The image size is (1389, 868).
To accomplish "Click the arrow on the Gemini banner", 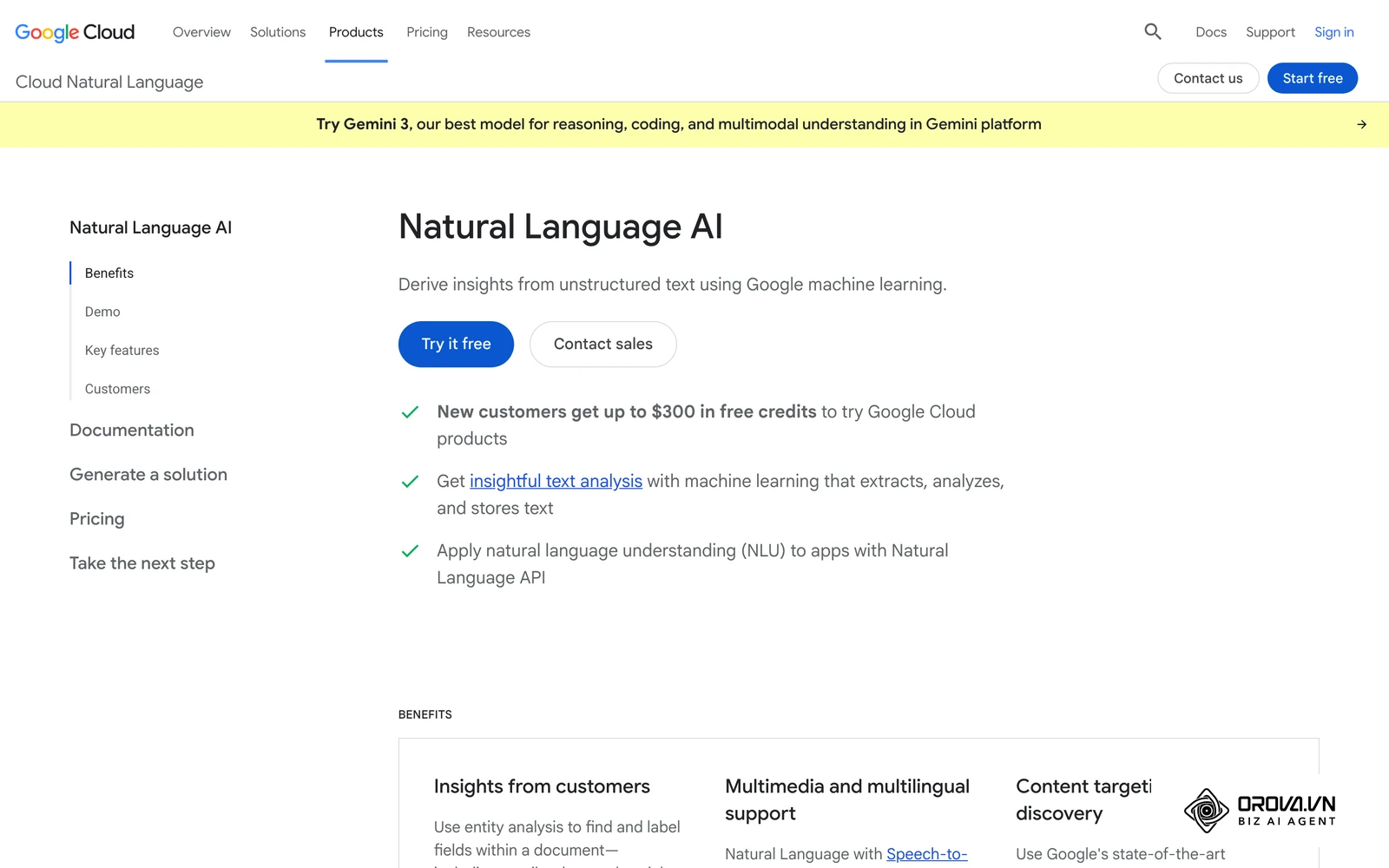I will pos(1361,124).
